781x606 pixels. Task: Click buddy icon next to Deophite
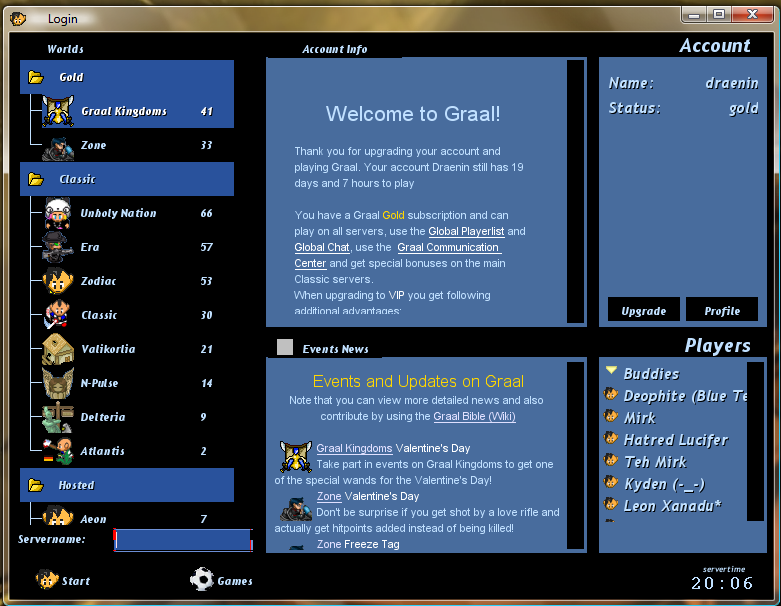[x=611, y=394]
